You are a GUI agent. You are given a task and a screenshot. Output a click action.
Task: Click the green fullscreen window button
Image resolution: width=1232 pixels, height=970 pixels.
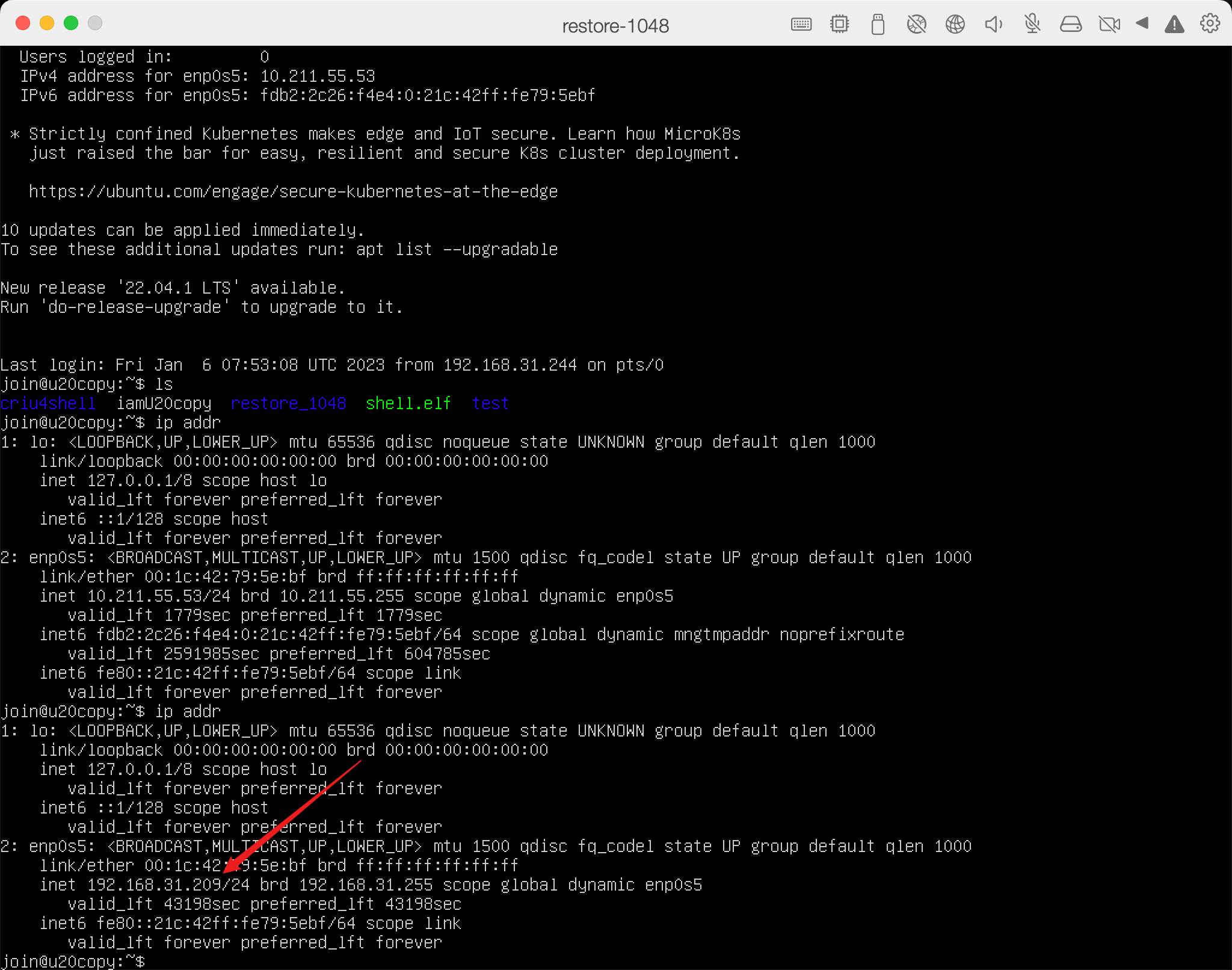(x=71, y=23)
